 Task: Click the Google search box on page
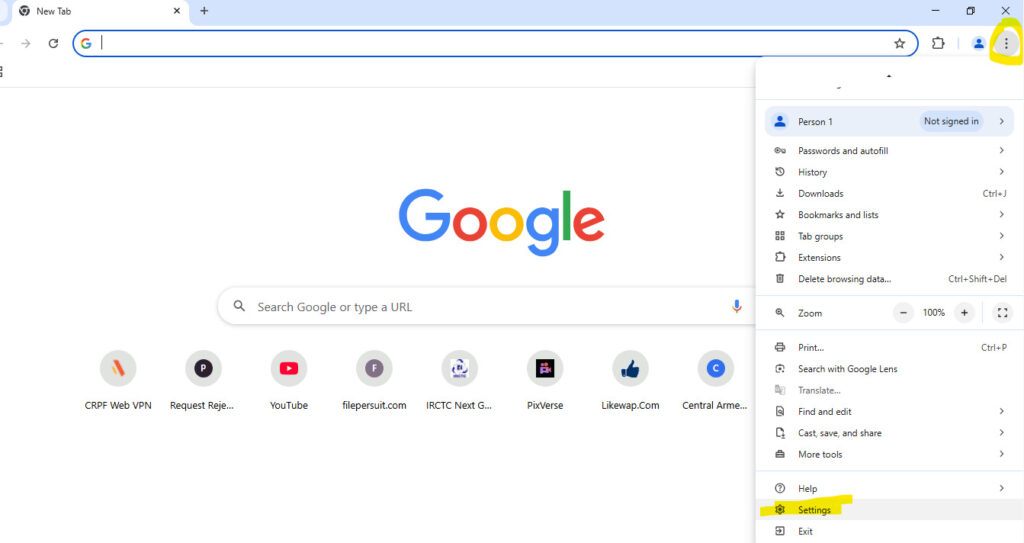click(487, 306)
